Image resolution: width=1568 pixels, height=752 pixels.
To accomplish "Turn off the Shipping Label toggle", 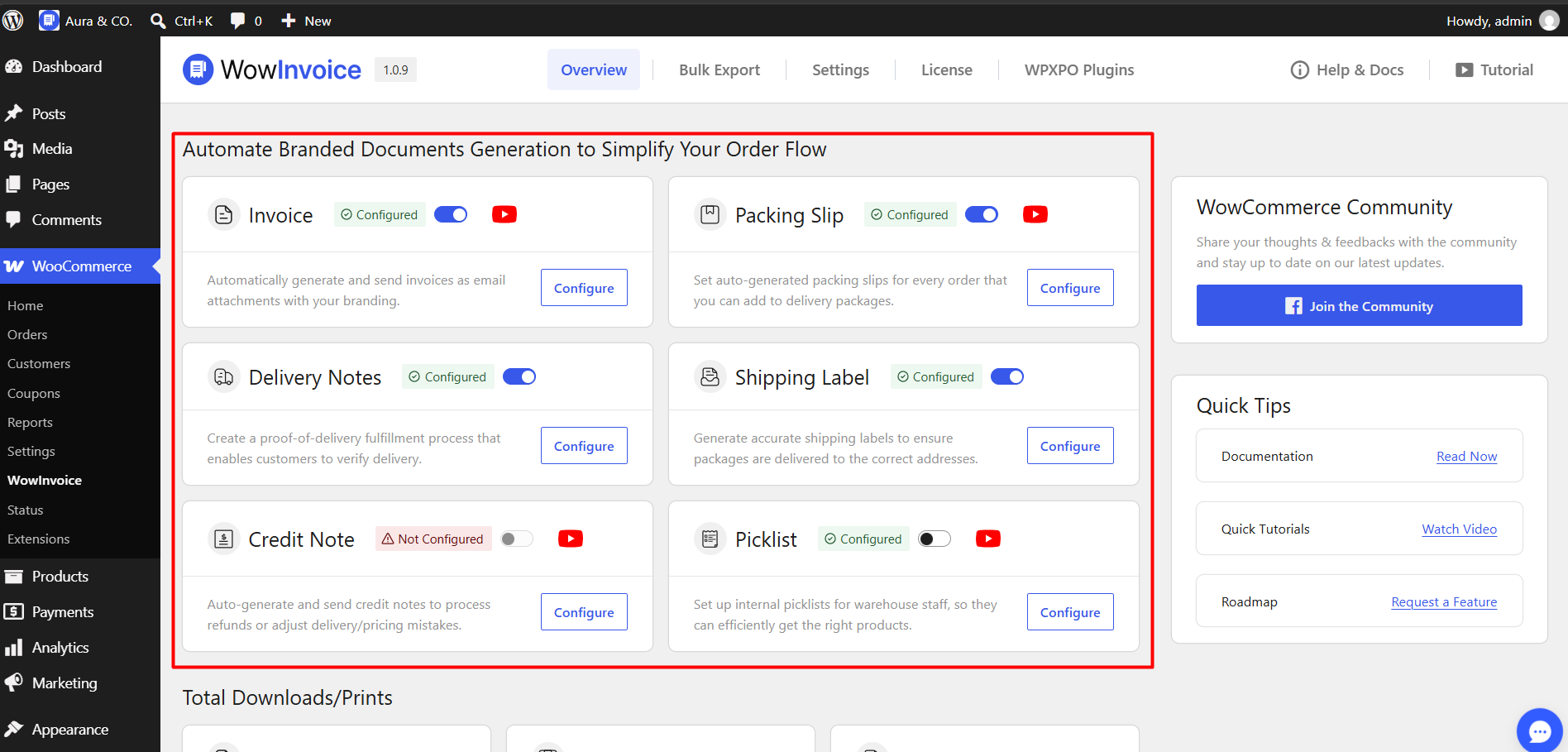I will click(1007, 376).
